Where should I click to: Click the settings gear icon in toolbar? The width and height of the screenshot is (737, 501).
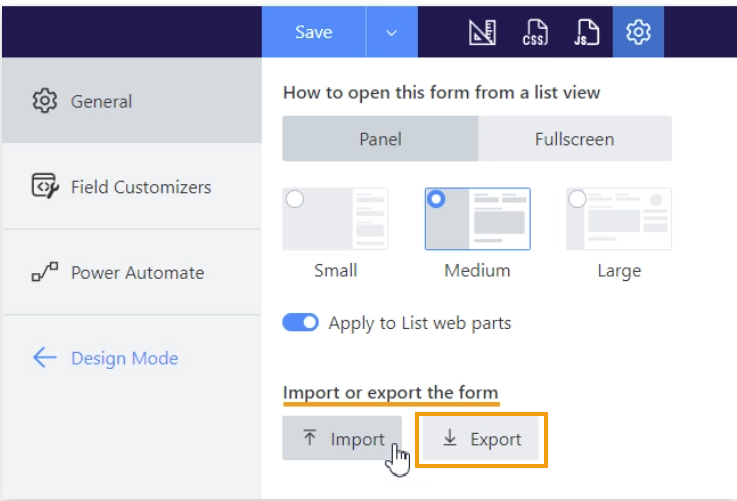(x=638, y=33)
